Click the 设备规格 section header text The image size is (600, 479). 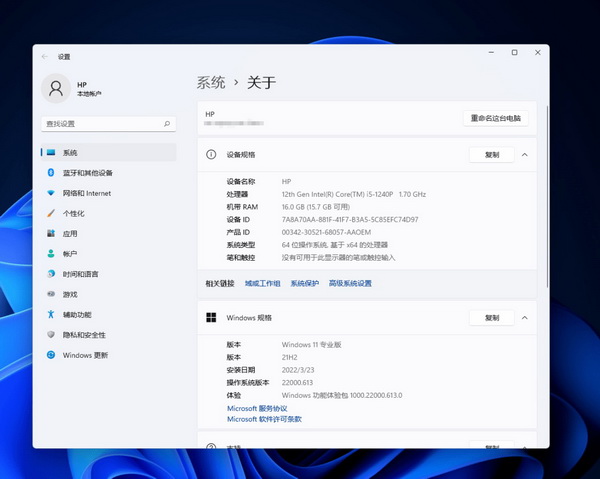point(241,155)
